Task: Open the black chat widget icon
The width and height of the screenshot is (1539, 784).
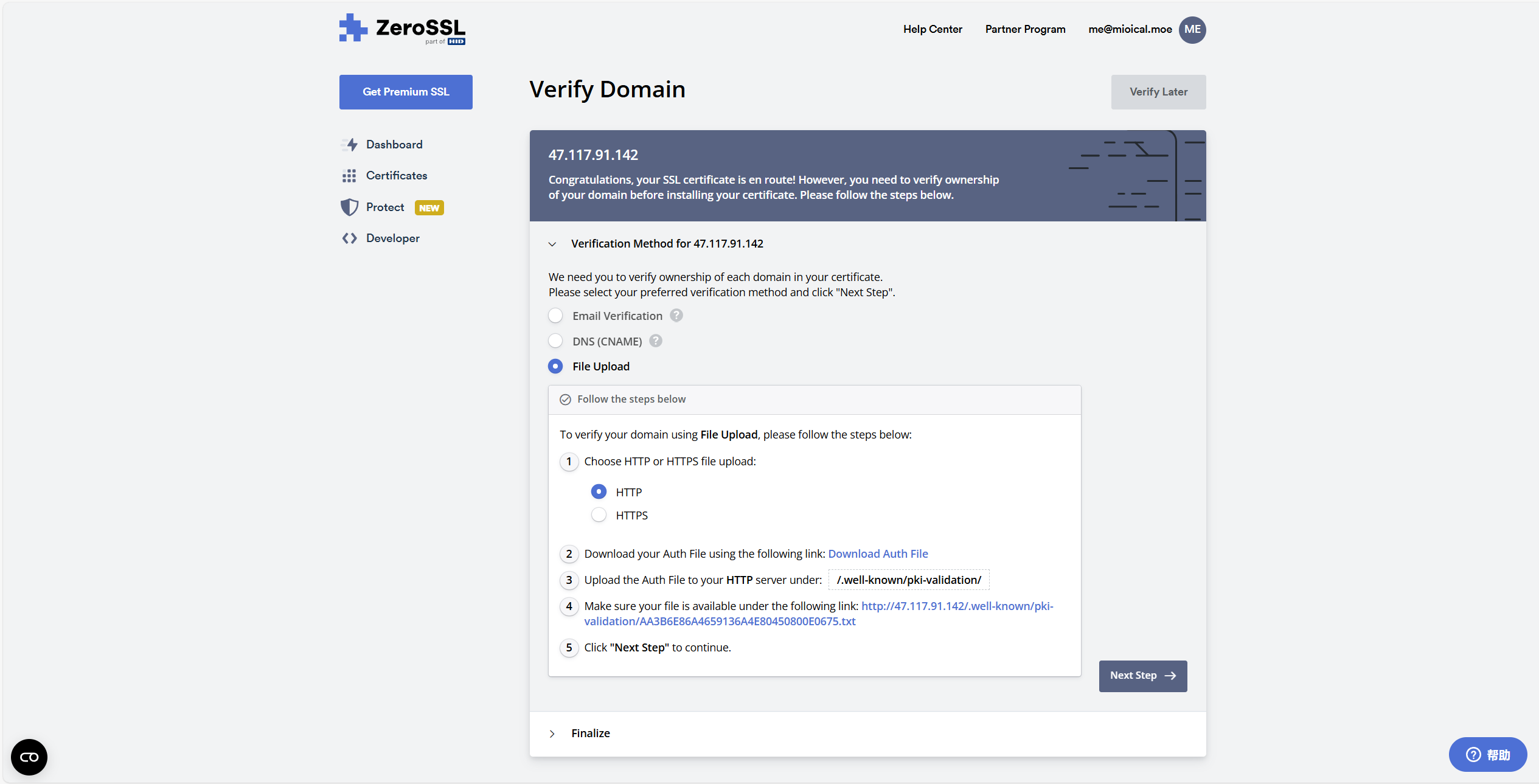Action: pyautogui.click(x=29, y=757)
